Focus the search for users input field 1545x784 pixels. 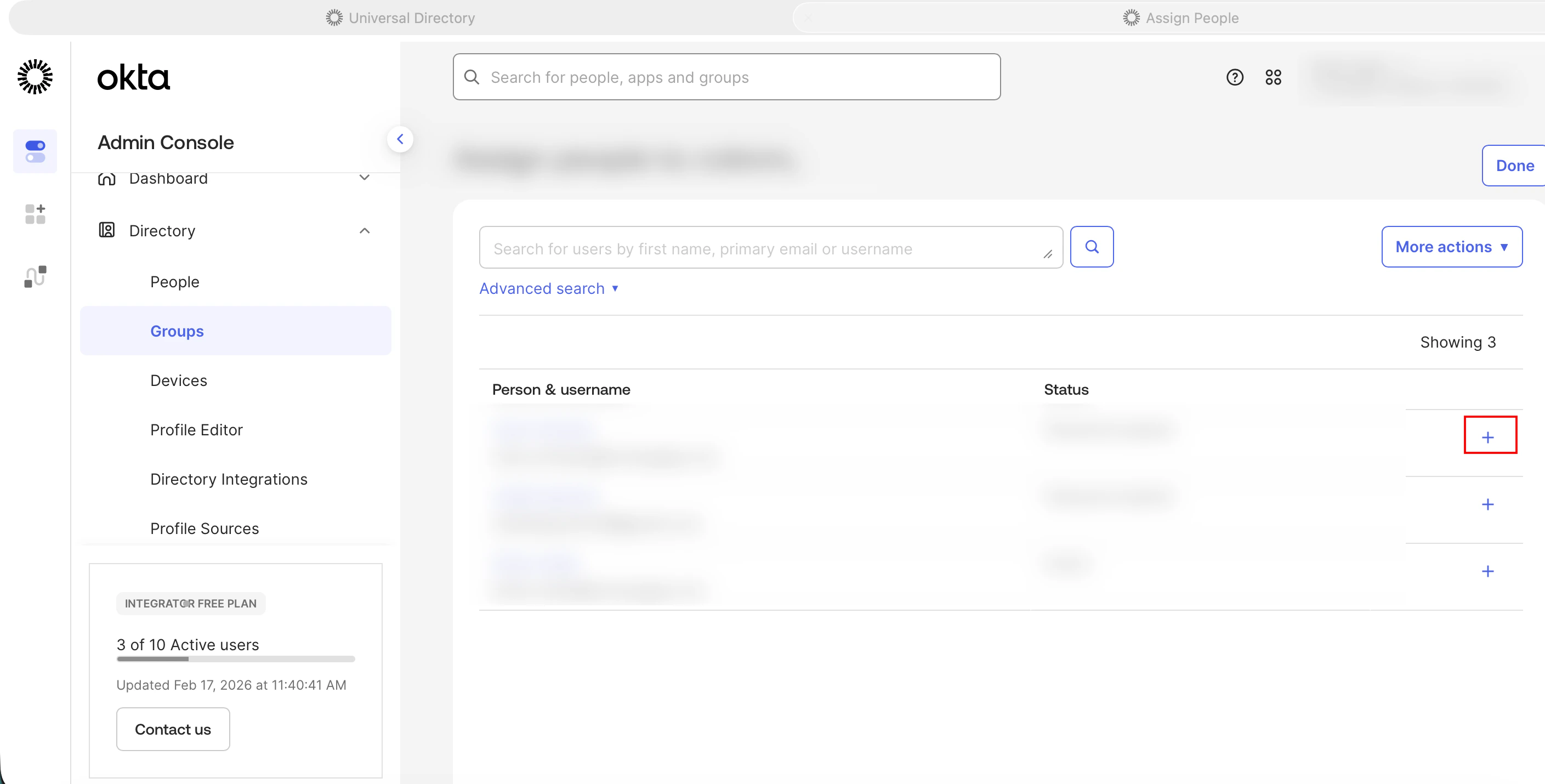tap(762, 248)
